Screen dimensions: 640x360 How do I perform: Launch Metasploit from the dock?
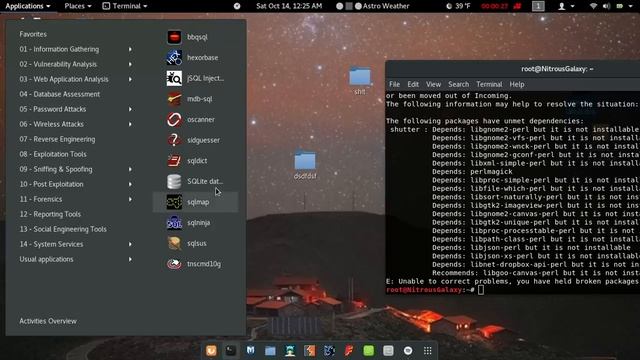click(x=250, y=351)
